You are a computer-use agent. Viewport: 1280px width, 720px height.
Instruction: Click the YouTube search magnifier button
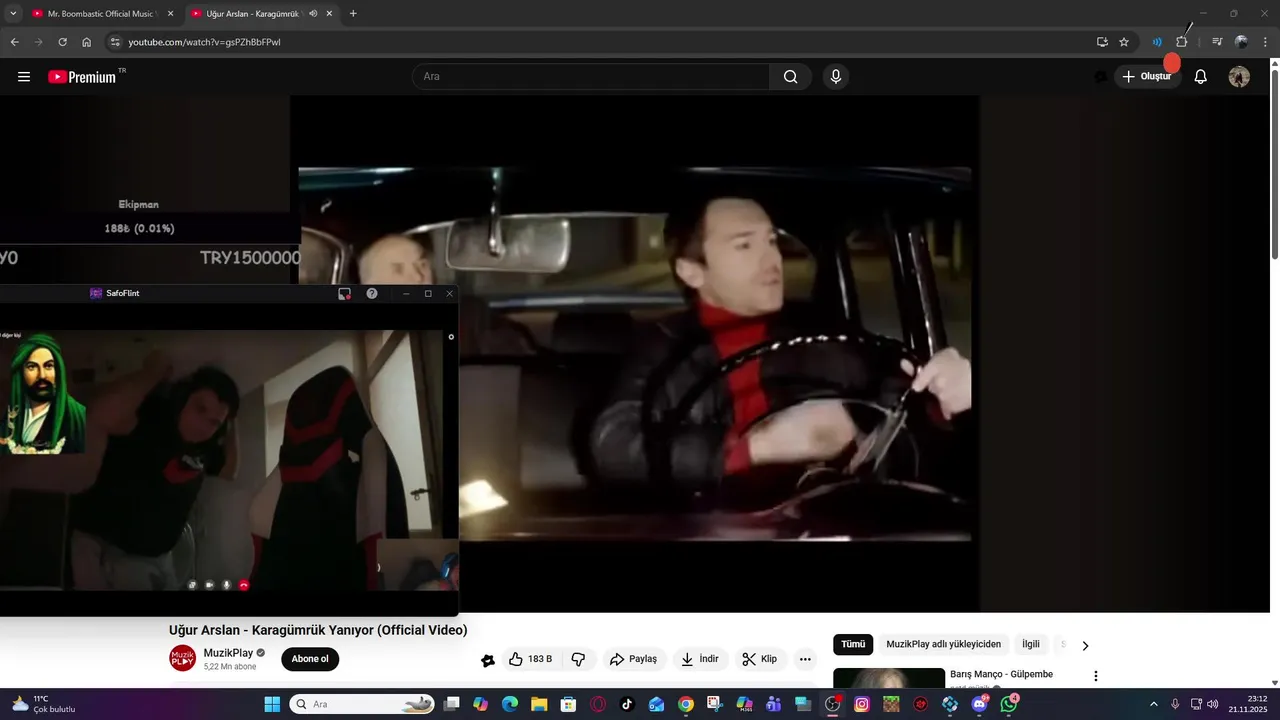(791, 77)
